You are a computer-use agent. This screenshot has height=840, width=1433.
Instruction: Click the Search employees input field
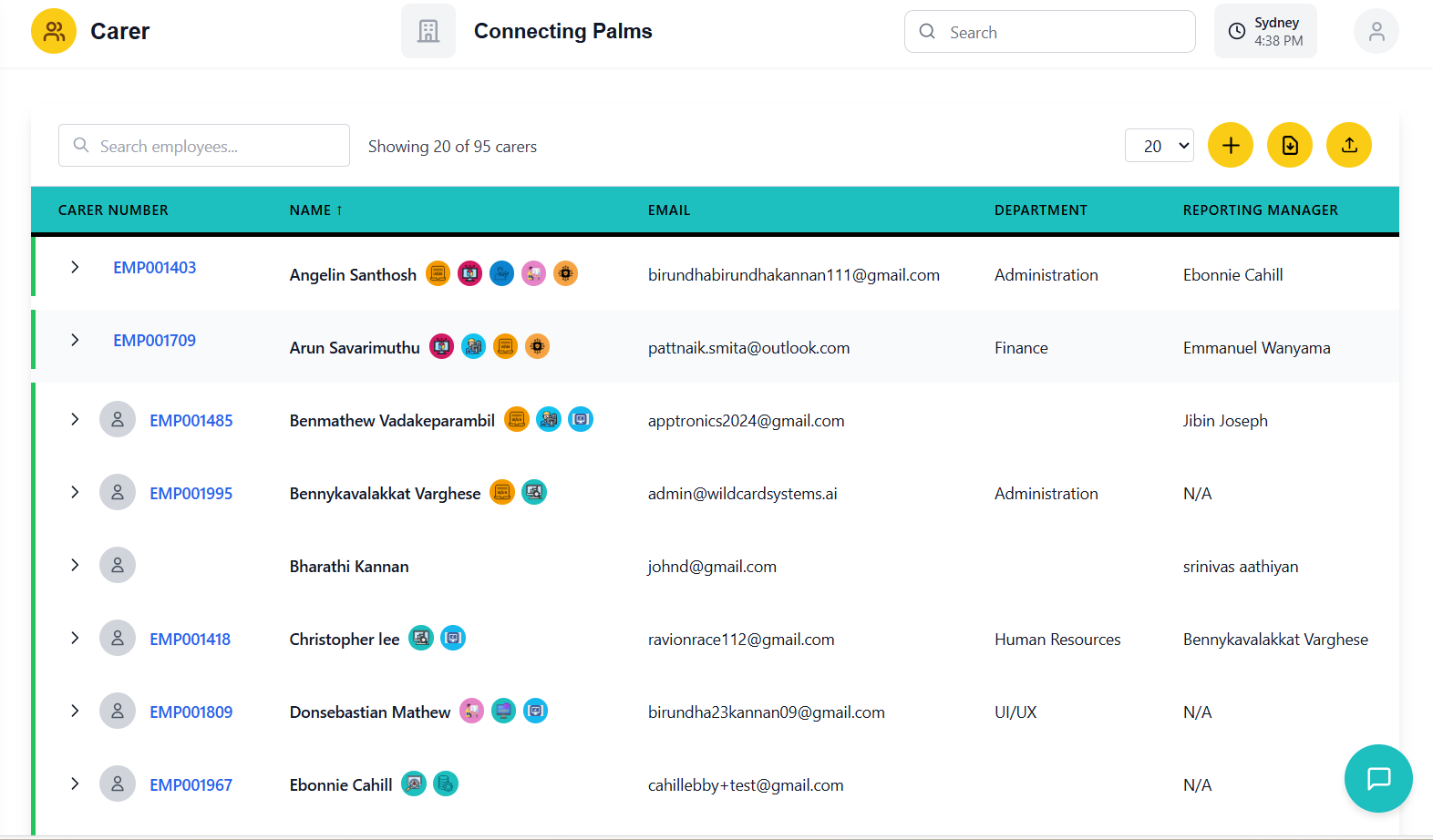click(204, 146)
